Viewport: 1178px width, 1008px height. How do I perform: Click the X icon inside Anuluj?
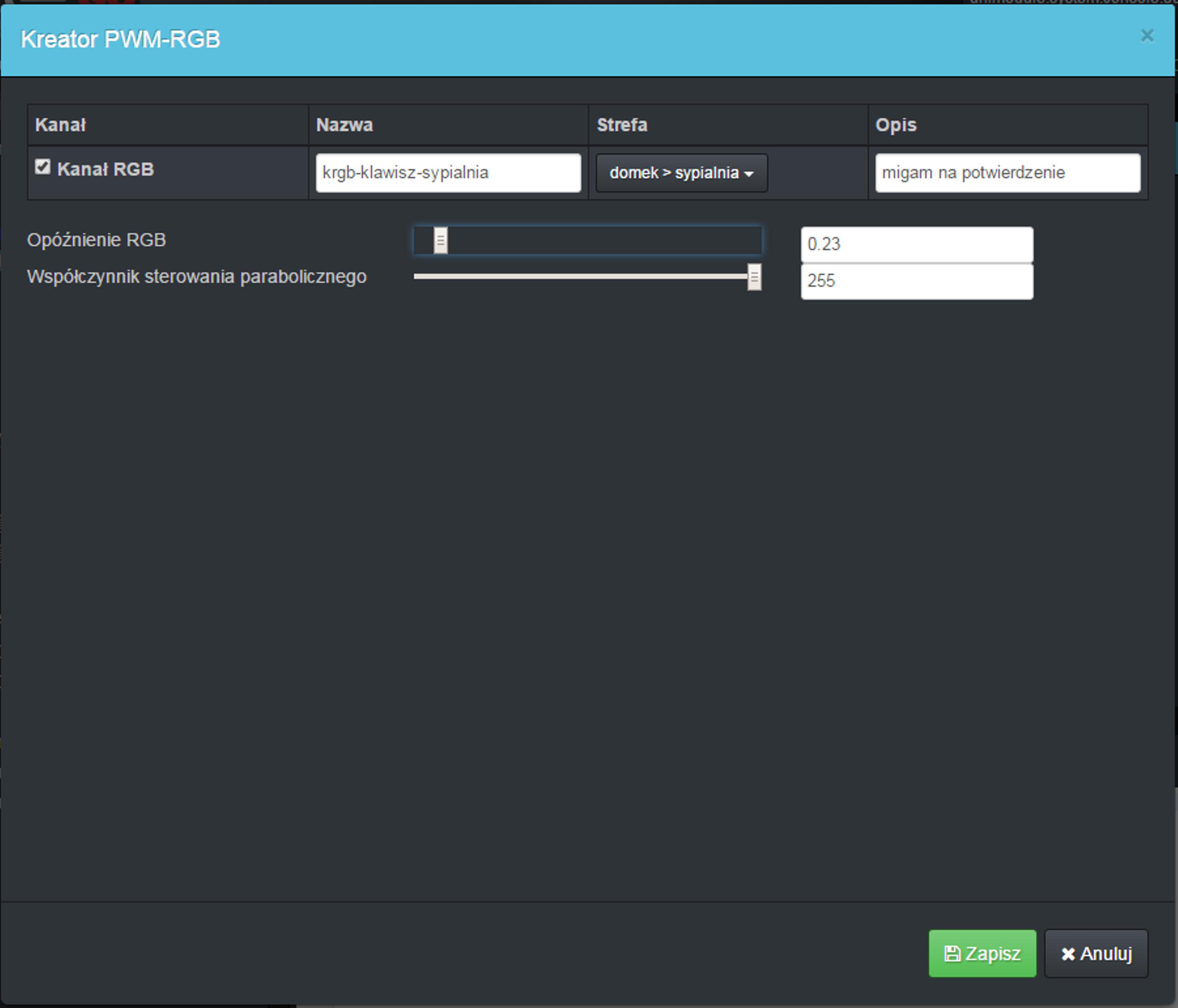[1068, 954]
